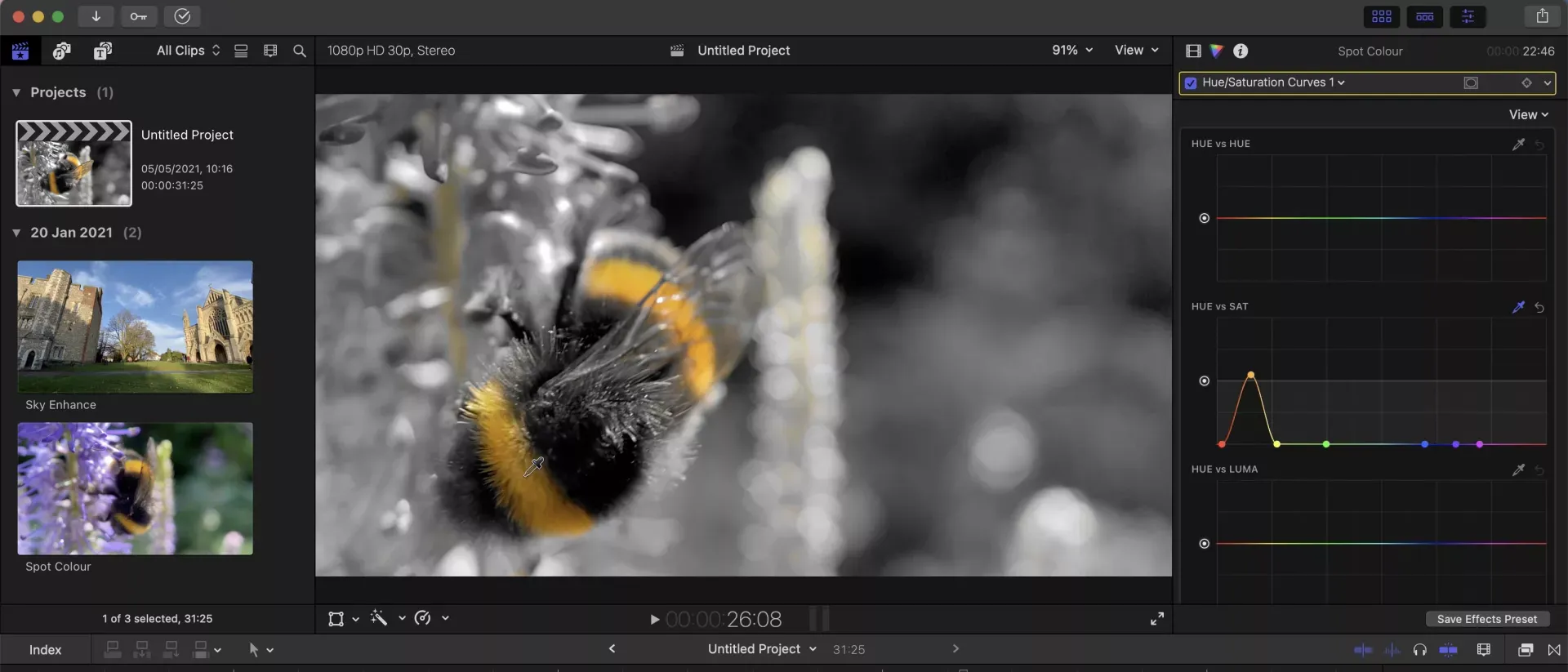The height and width of the screenshot is (672, 1568).
Task: Insert the selected clip into the timeline
Action: [x=142, y=650]
